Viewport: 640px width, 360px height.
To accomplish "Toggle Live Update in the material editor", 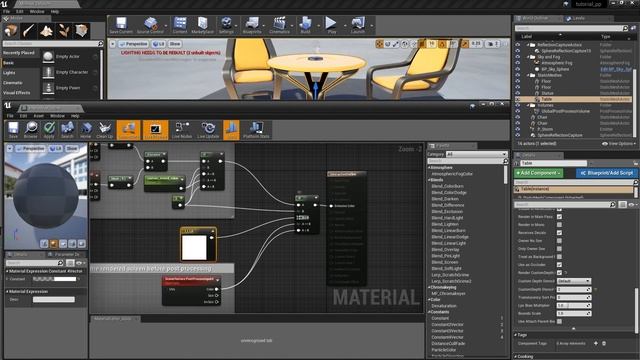I will click(208, 130).
